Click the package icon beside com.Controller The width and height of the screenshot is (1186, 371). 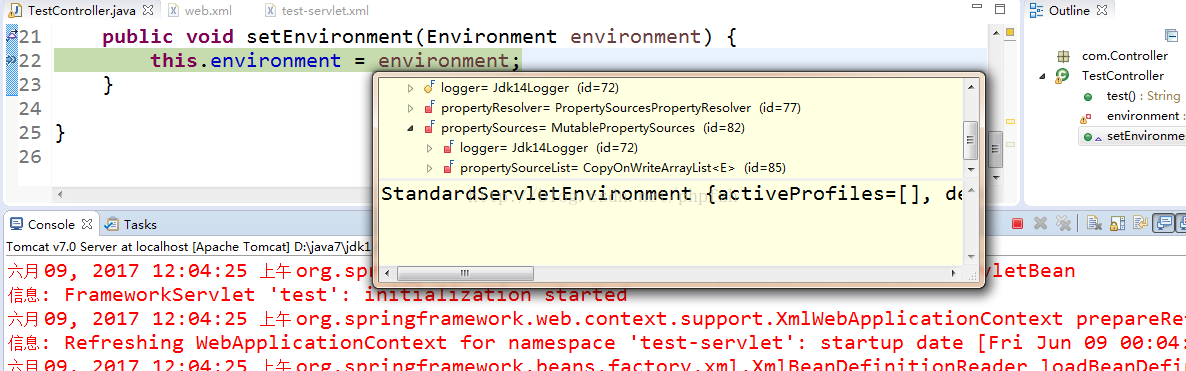1063,56
